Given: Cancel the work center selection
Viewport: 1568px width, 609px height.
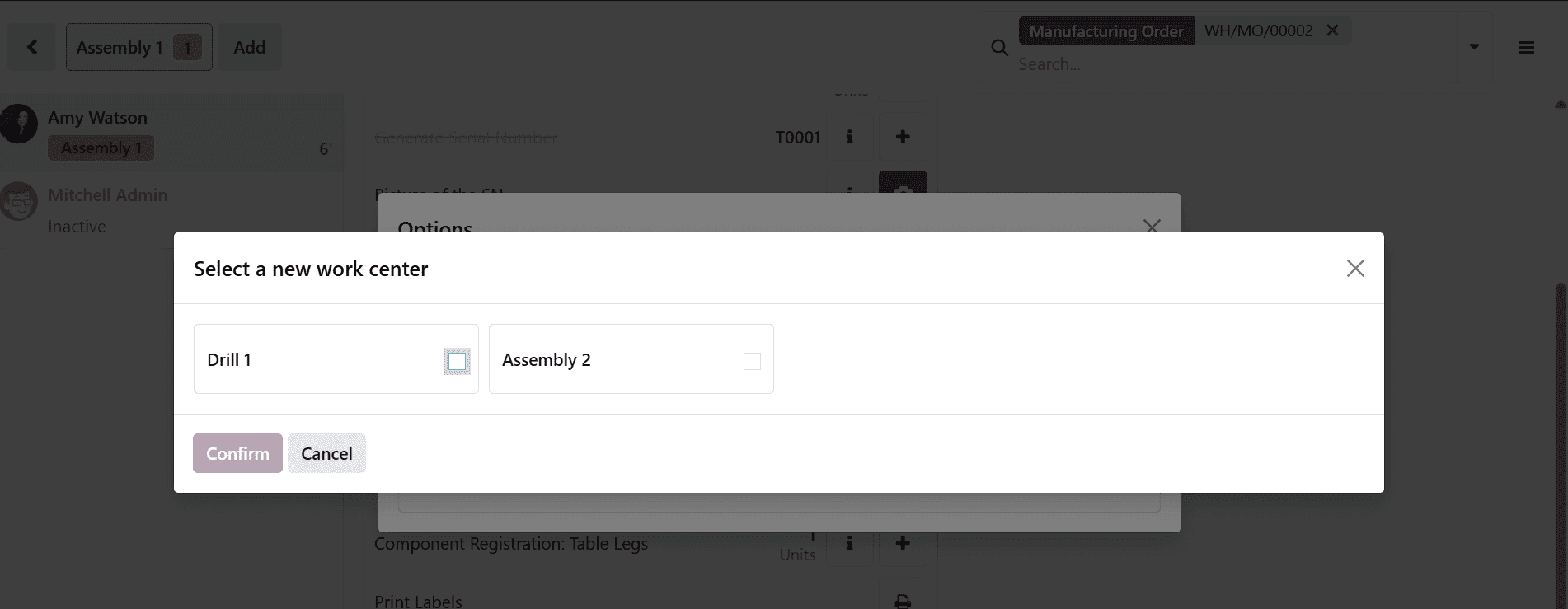Looking at the screenshot, I should (326, 453).
